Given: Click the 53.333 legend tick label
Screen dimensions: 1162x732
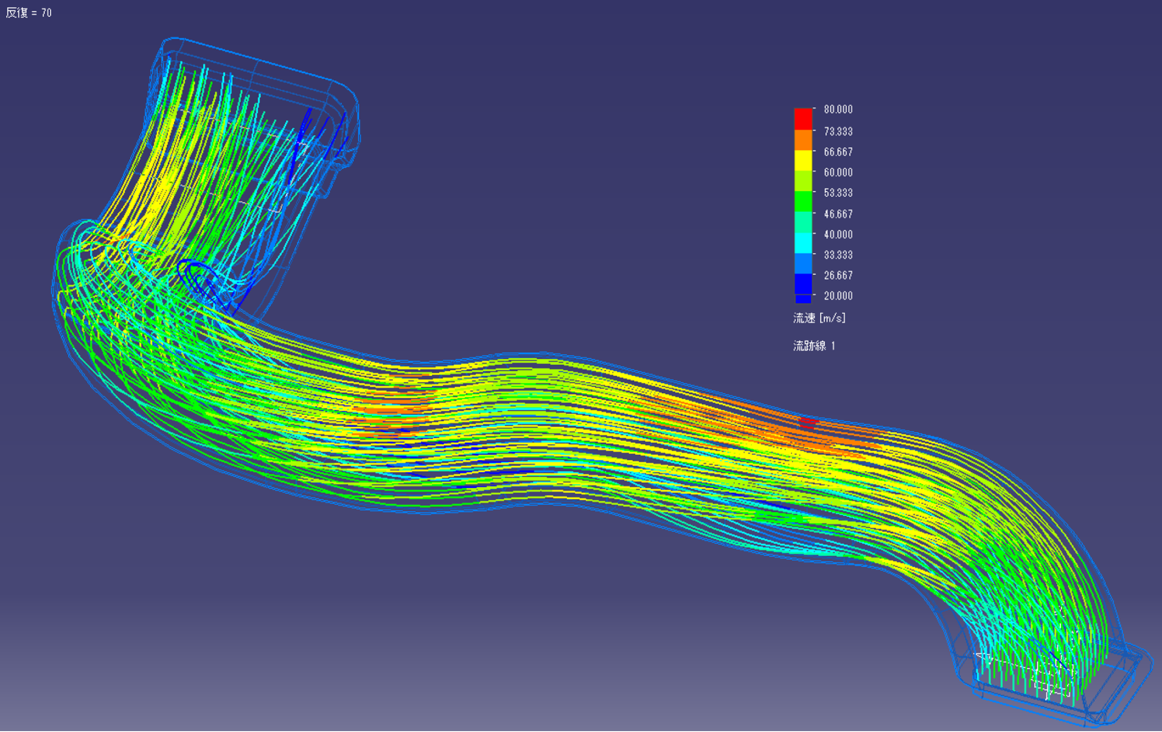Looking at the screenshot, I should pos(838,193).
